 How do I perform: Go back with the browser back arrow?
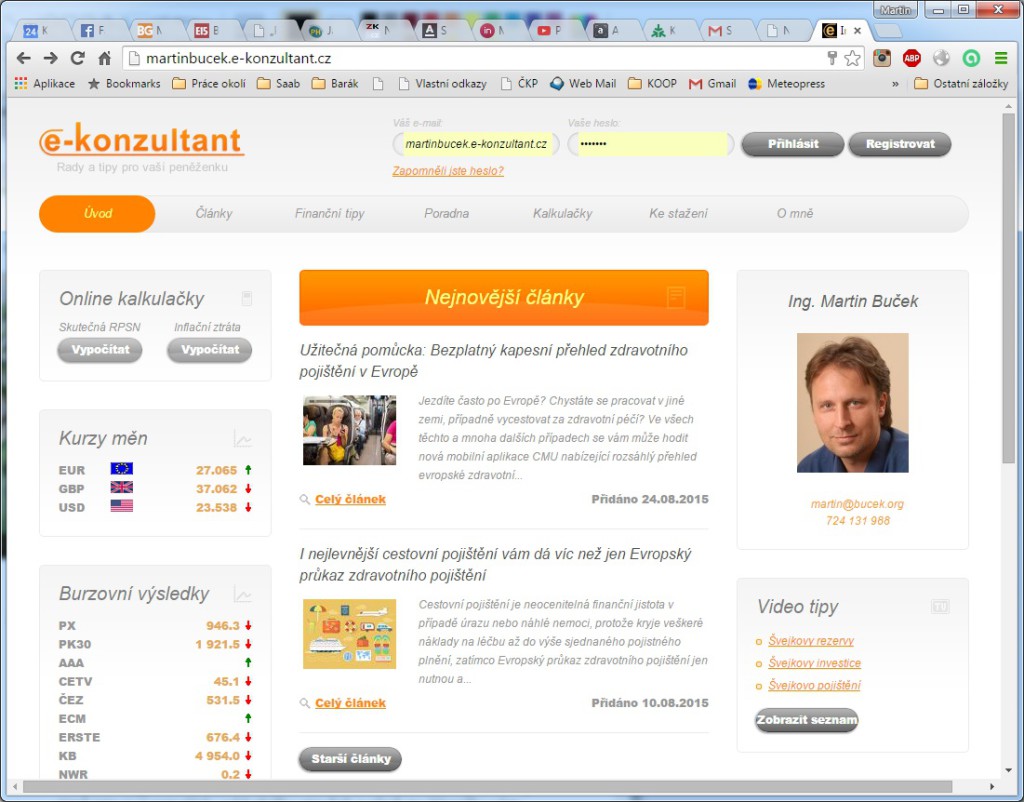click(24, 58)
